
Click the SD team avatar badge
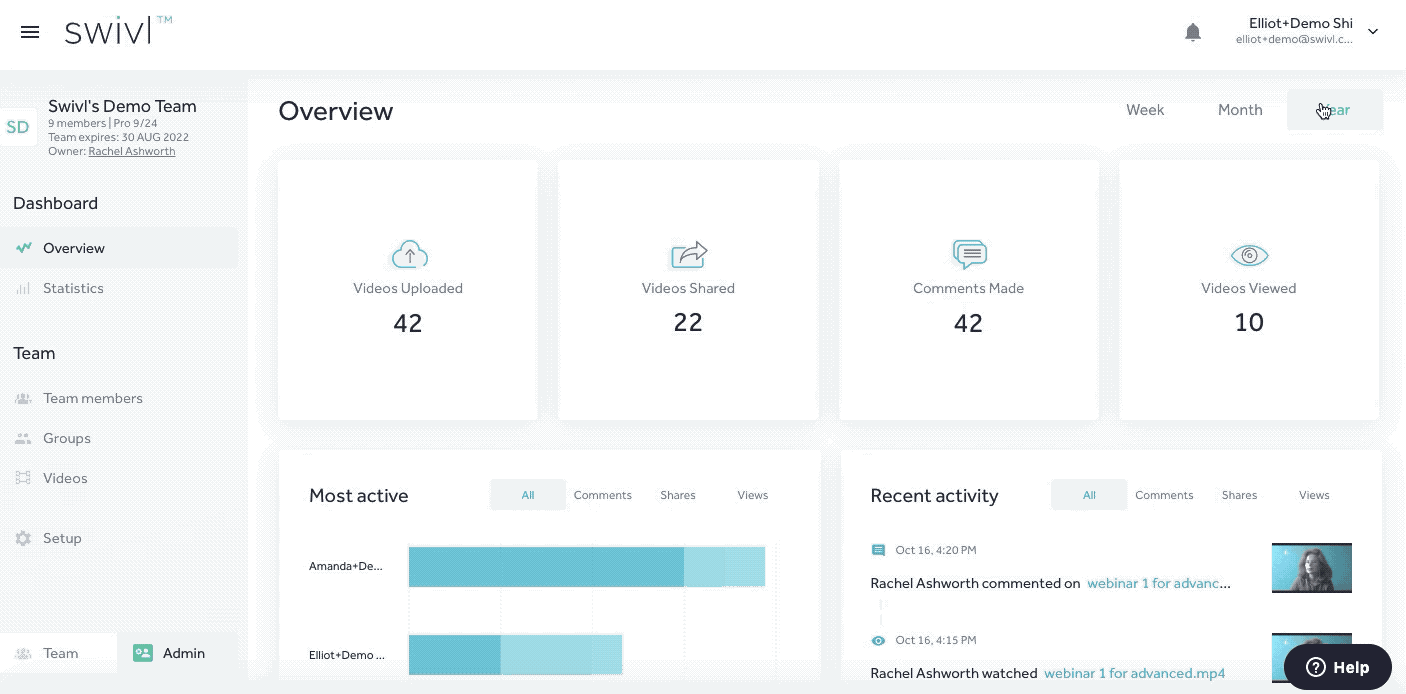18,127
